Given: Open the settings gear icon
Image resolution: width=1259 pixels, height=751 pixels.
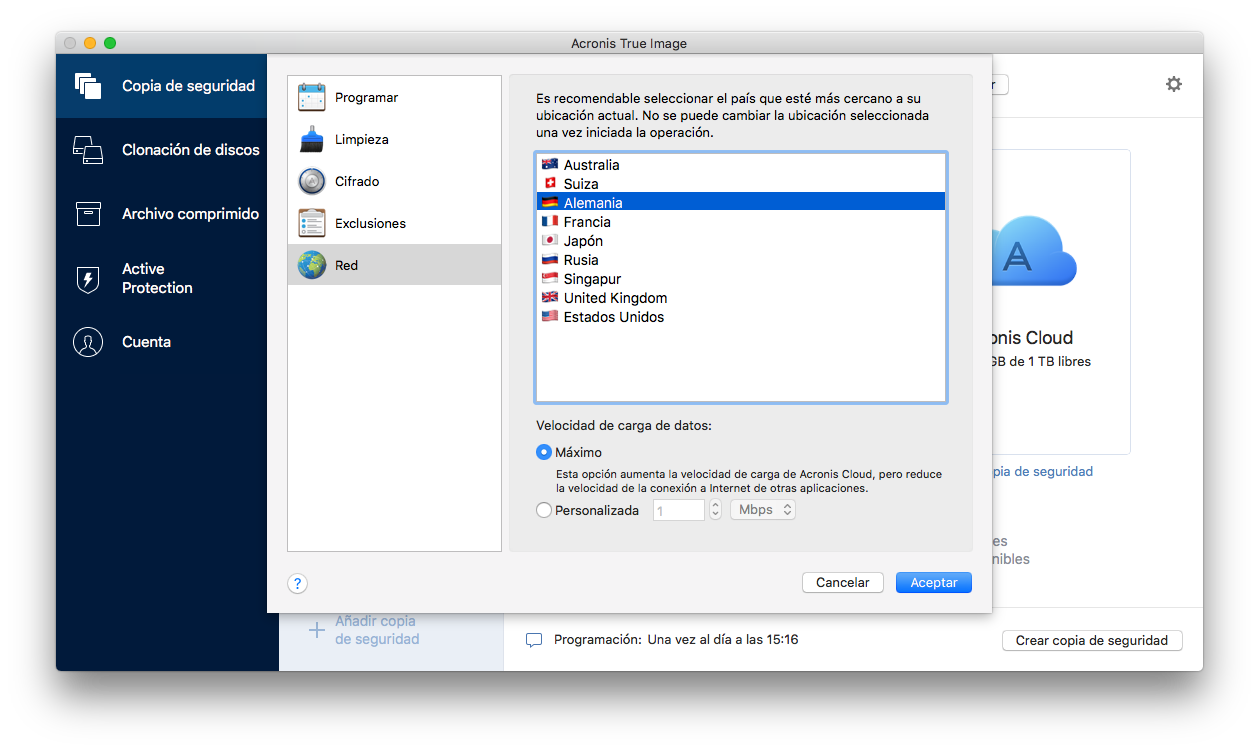Looking at the screenshot, I should pos(1174,85).
